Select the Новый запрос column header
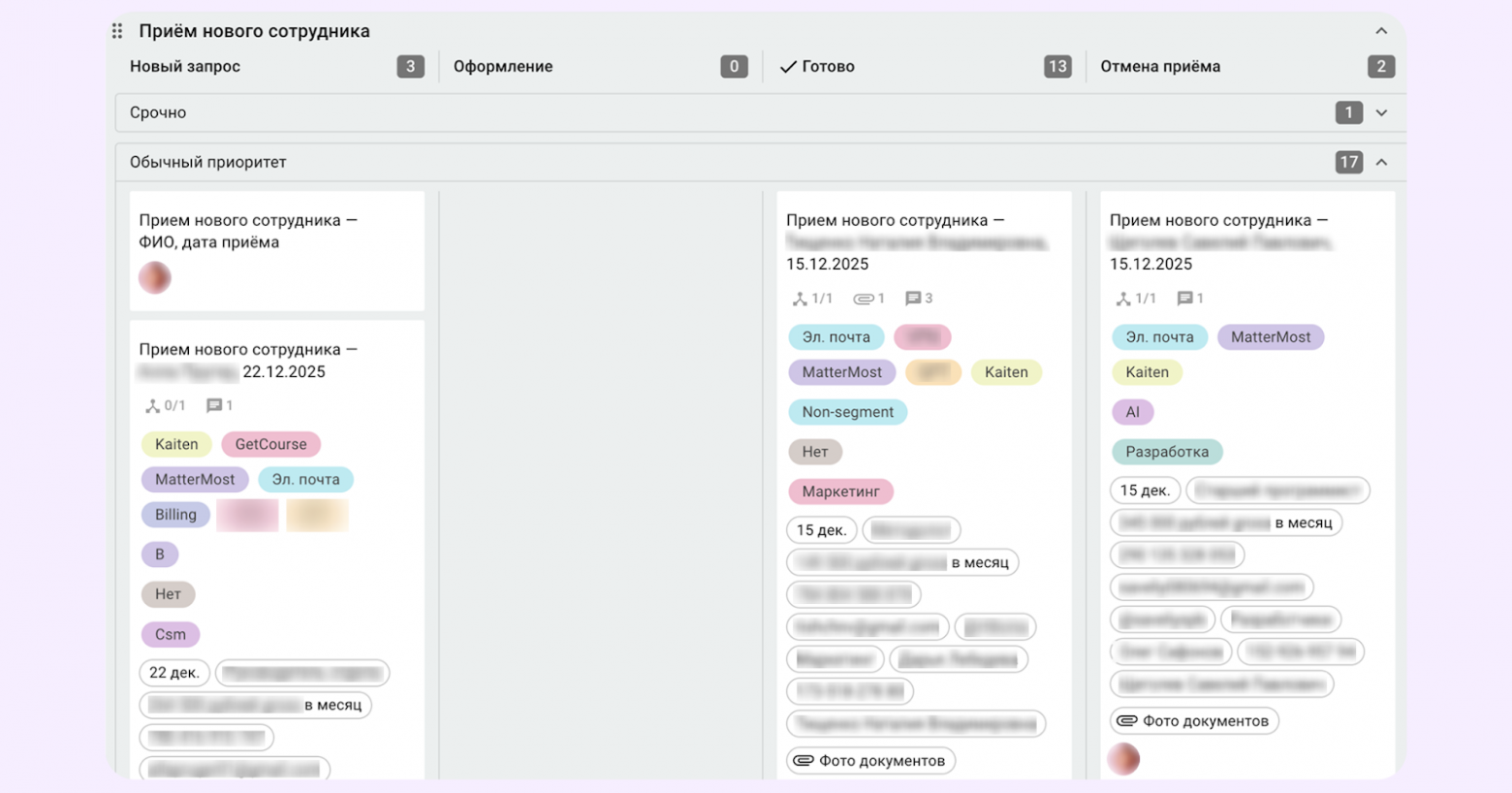Viewport: 1512px width, 793px height. (185, 66)
